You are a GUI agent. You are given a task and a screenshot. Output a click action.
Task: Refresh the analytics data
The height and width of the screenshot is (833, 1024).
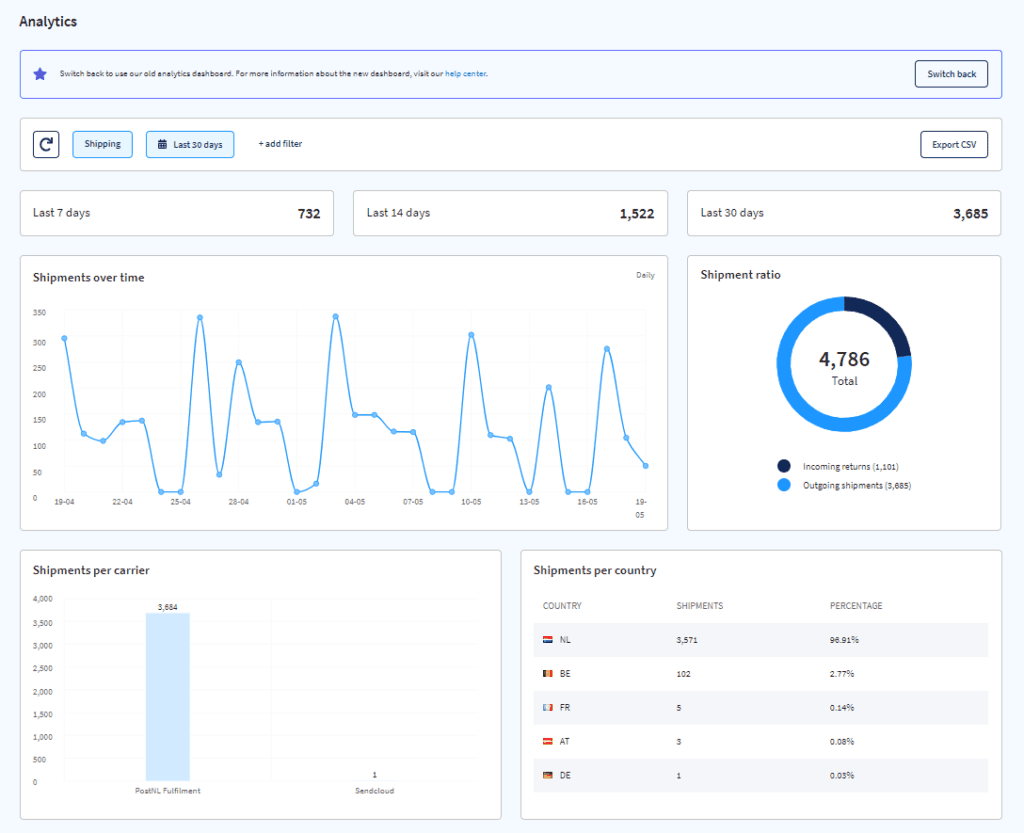pos(46,144)
